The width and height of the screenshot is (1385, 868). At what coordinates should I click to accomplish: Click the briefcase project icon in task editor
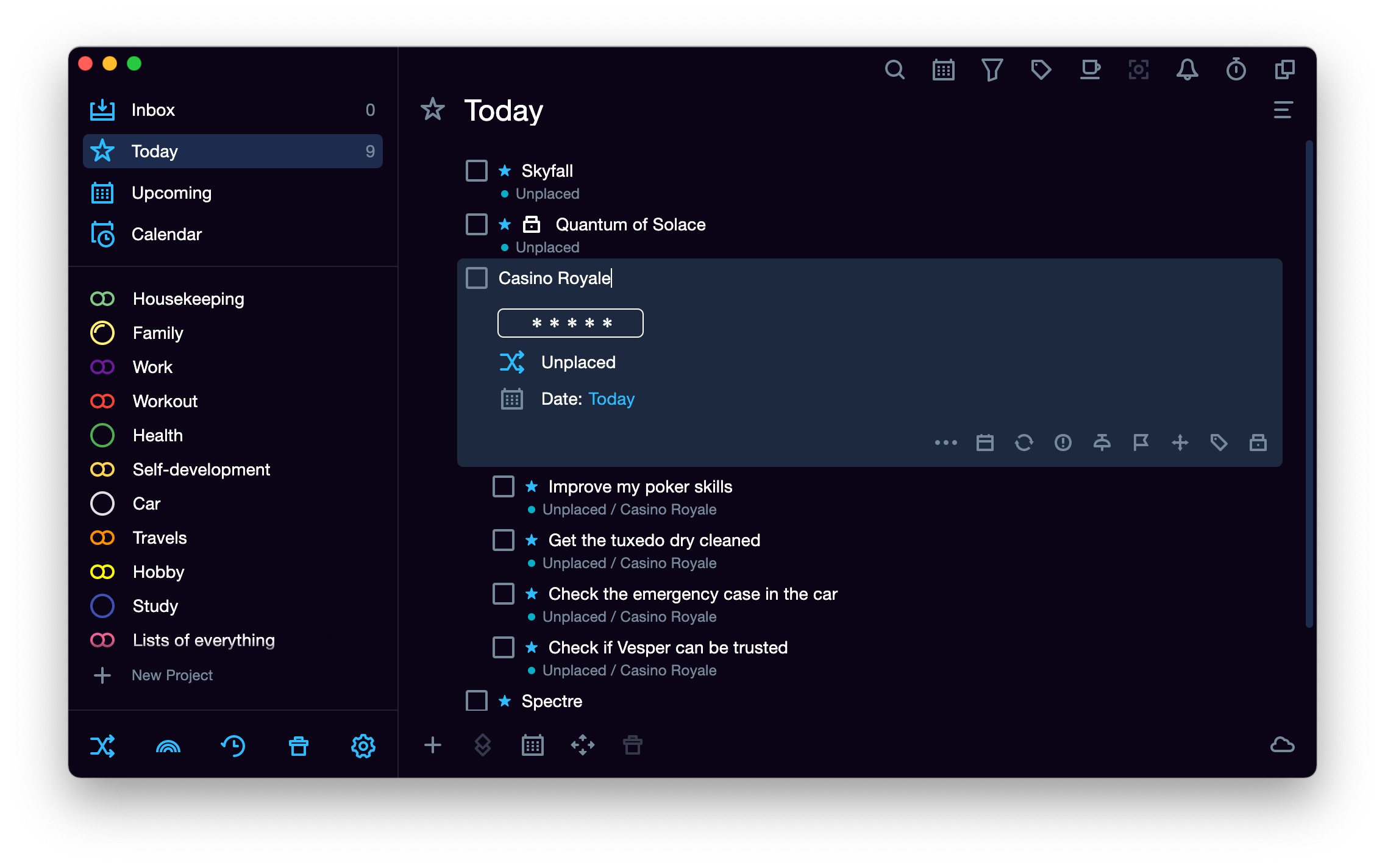1258,443
